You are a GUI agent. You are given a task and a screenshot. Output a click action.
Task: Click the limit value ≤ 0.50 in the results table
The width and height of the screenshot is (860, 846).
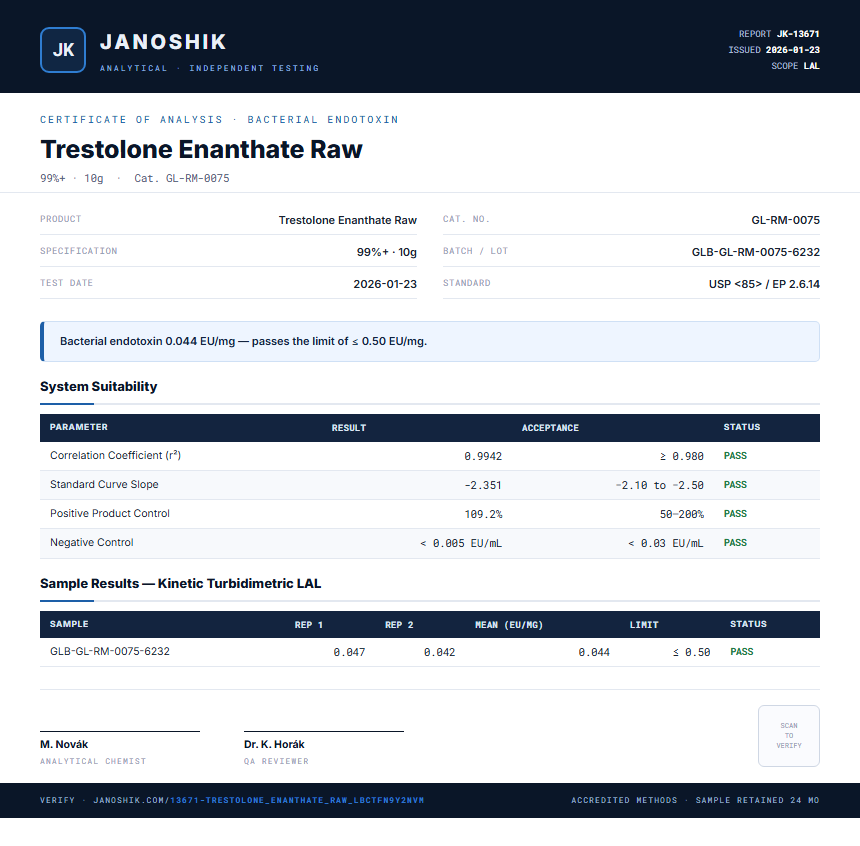tap(691, 652)
